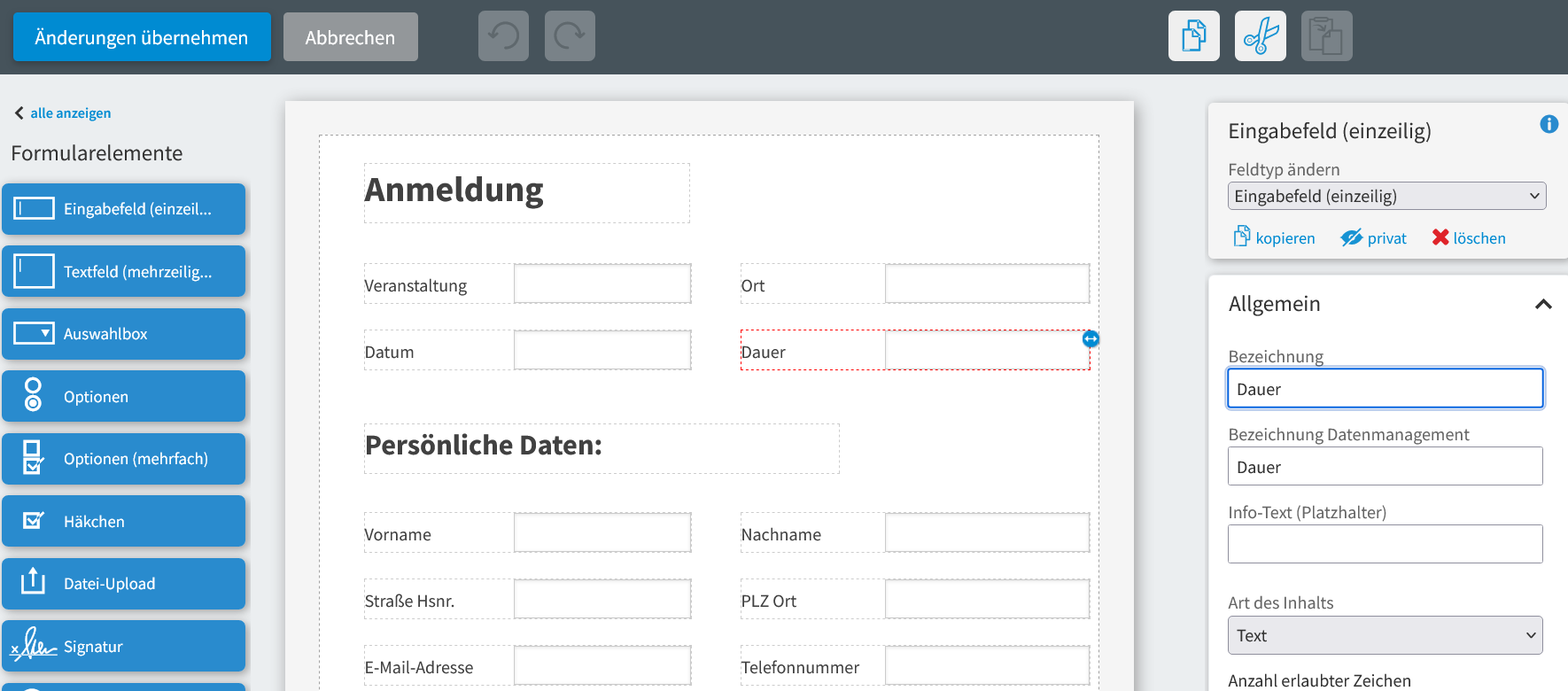
Task: Add a Datei-Upload element
Action: pos(123,584)
